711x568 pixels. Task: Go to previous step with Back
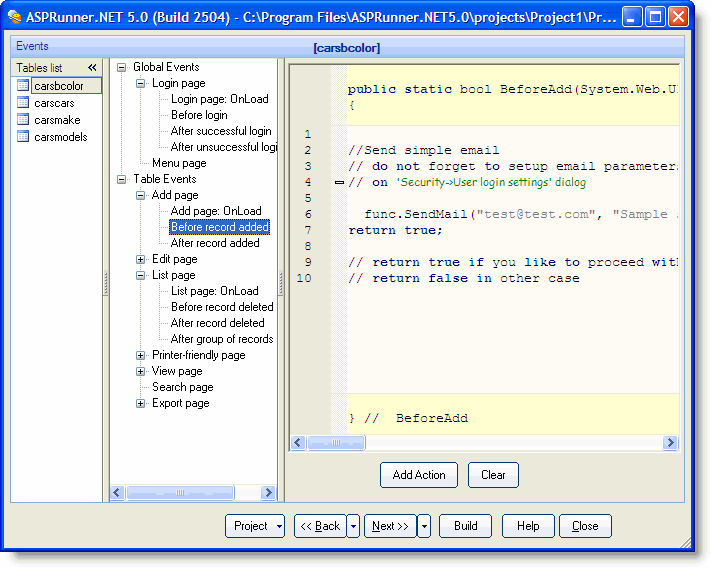[x=320, y=526]
